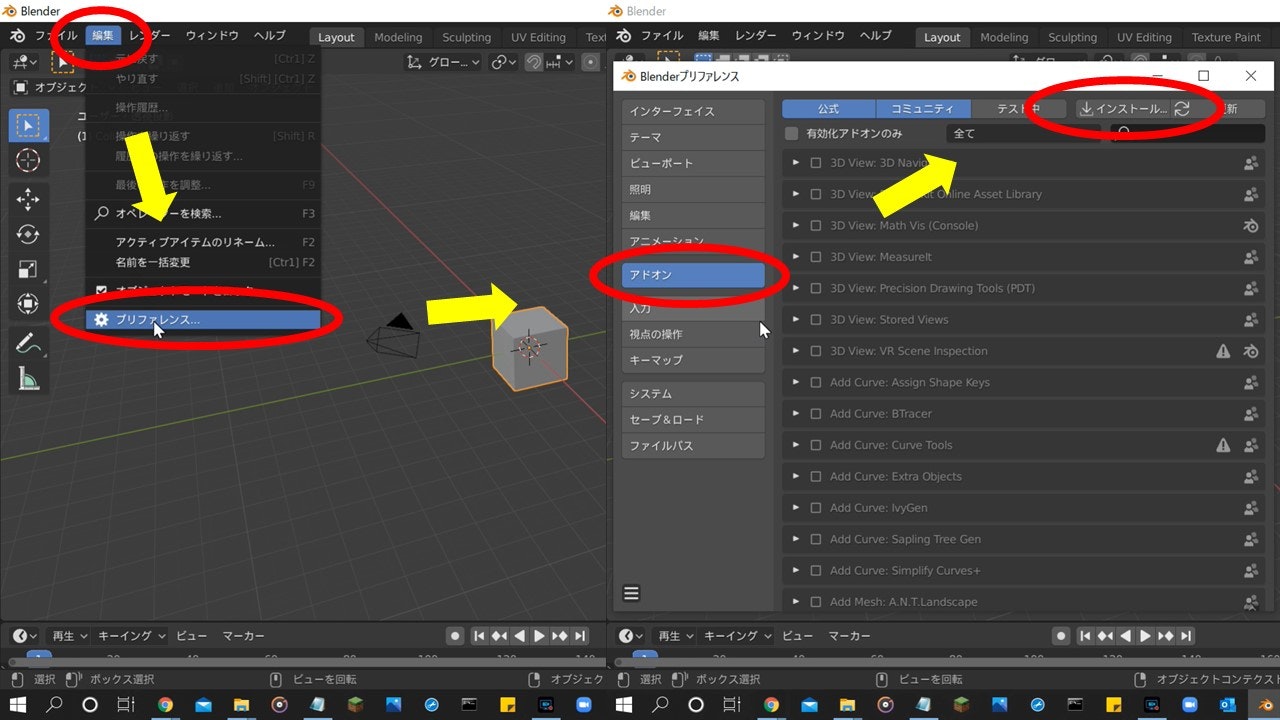This screenshot has height=720, width=1280.
Task: Toggle the snap magnet in viewport header
Action: point(535,62)
